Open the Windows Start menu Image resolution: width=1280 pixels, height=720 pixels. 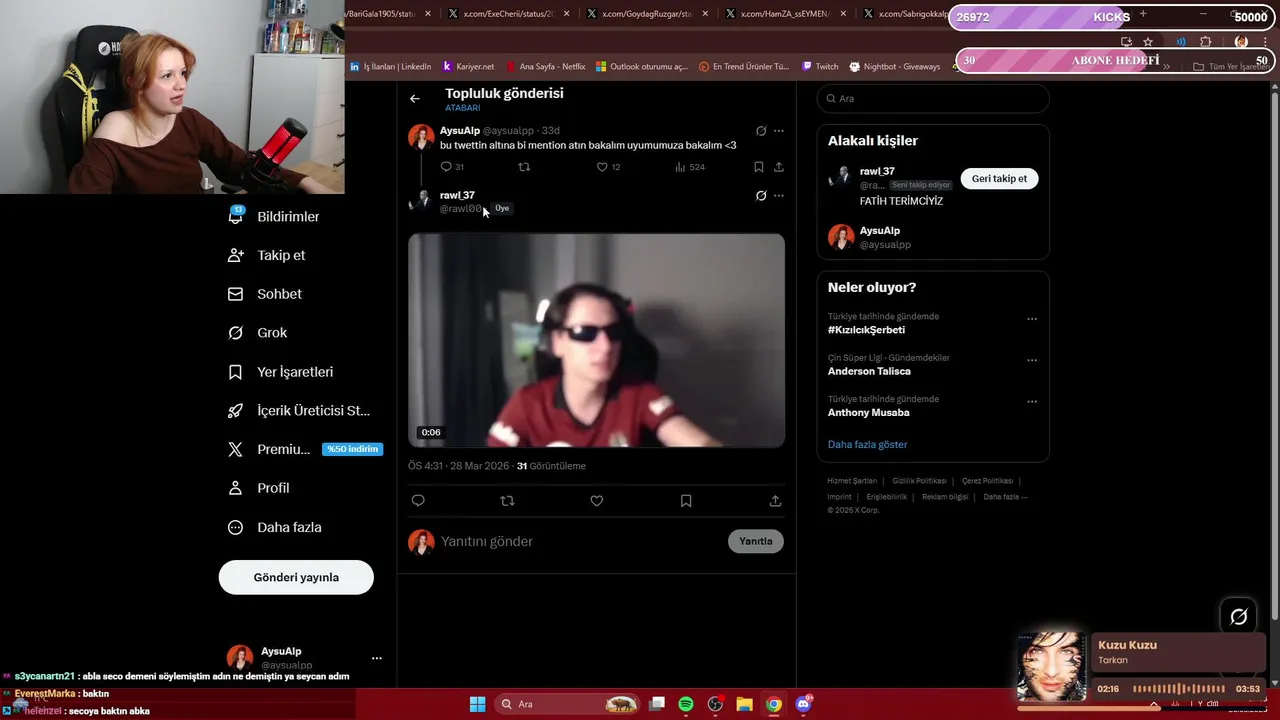coord(478,704)
